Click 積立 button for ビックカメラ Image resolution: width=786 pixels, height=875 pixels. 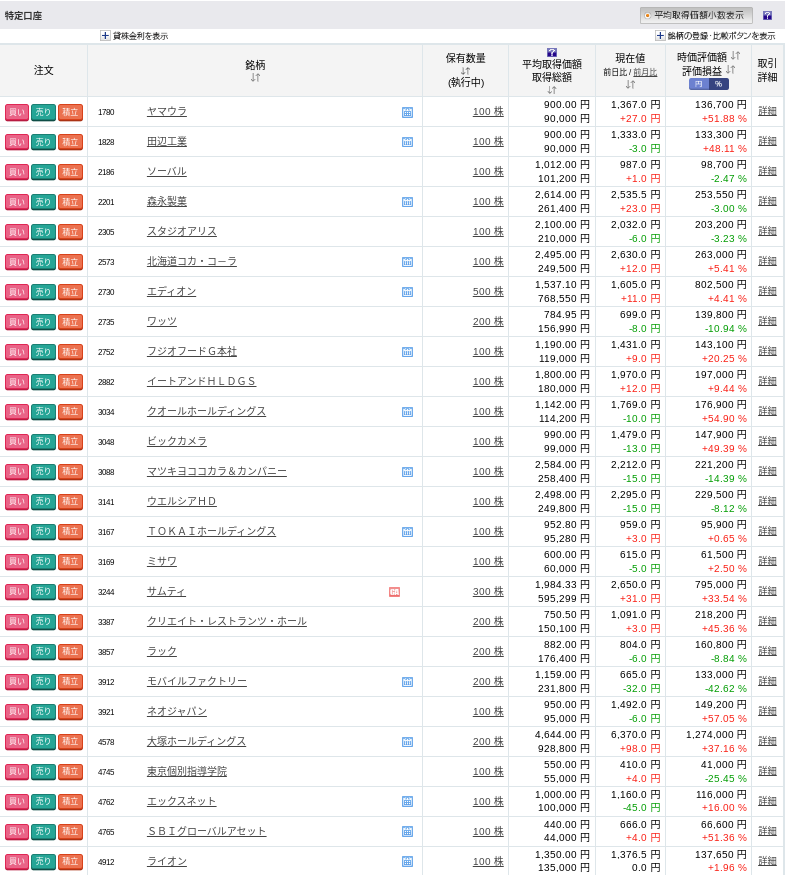click(x=70, y=442)
